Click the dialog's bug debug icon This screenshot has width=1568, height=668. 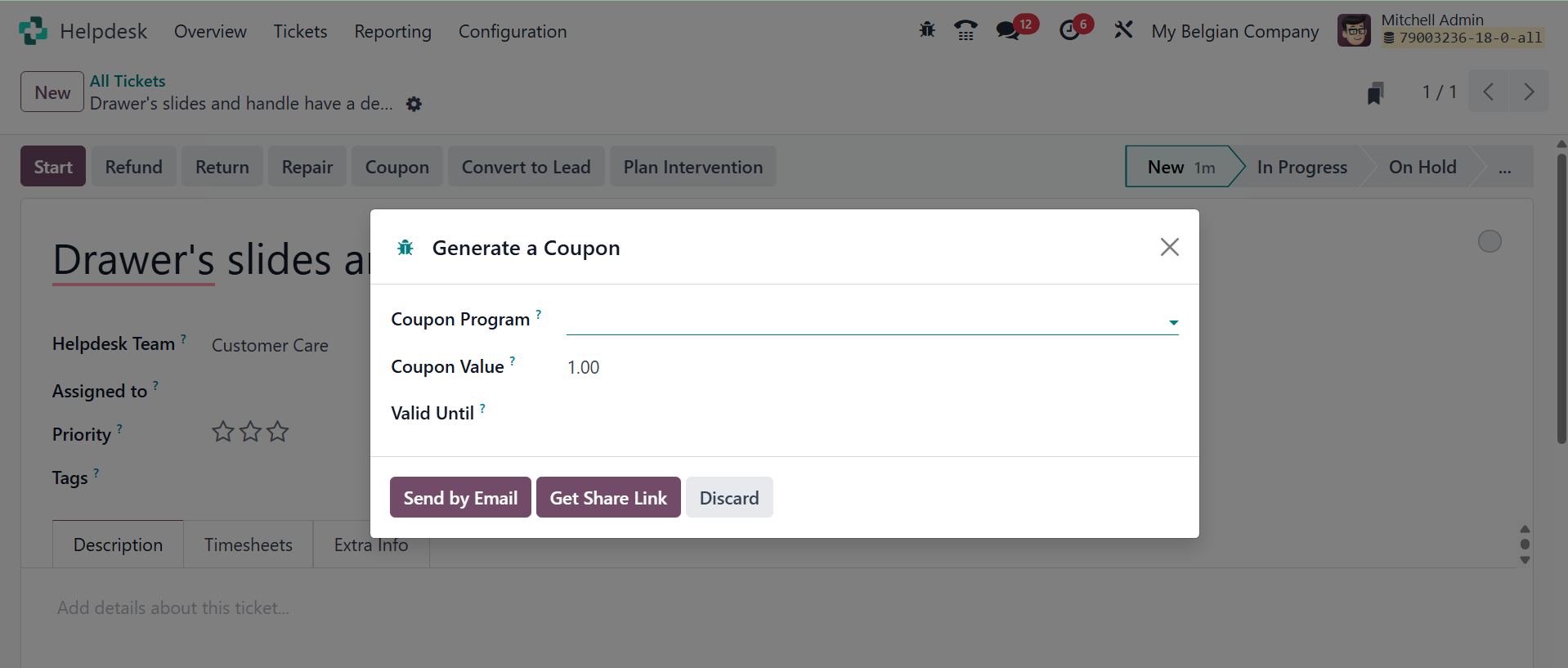pyautogui.click(x=405, y=248)
